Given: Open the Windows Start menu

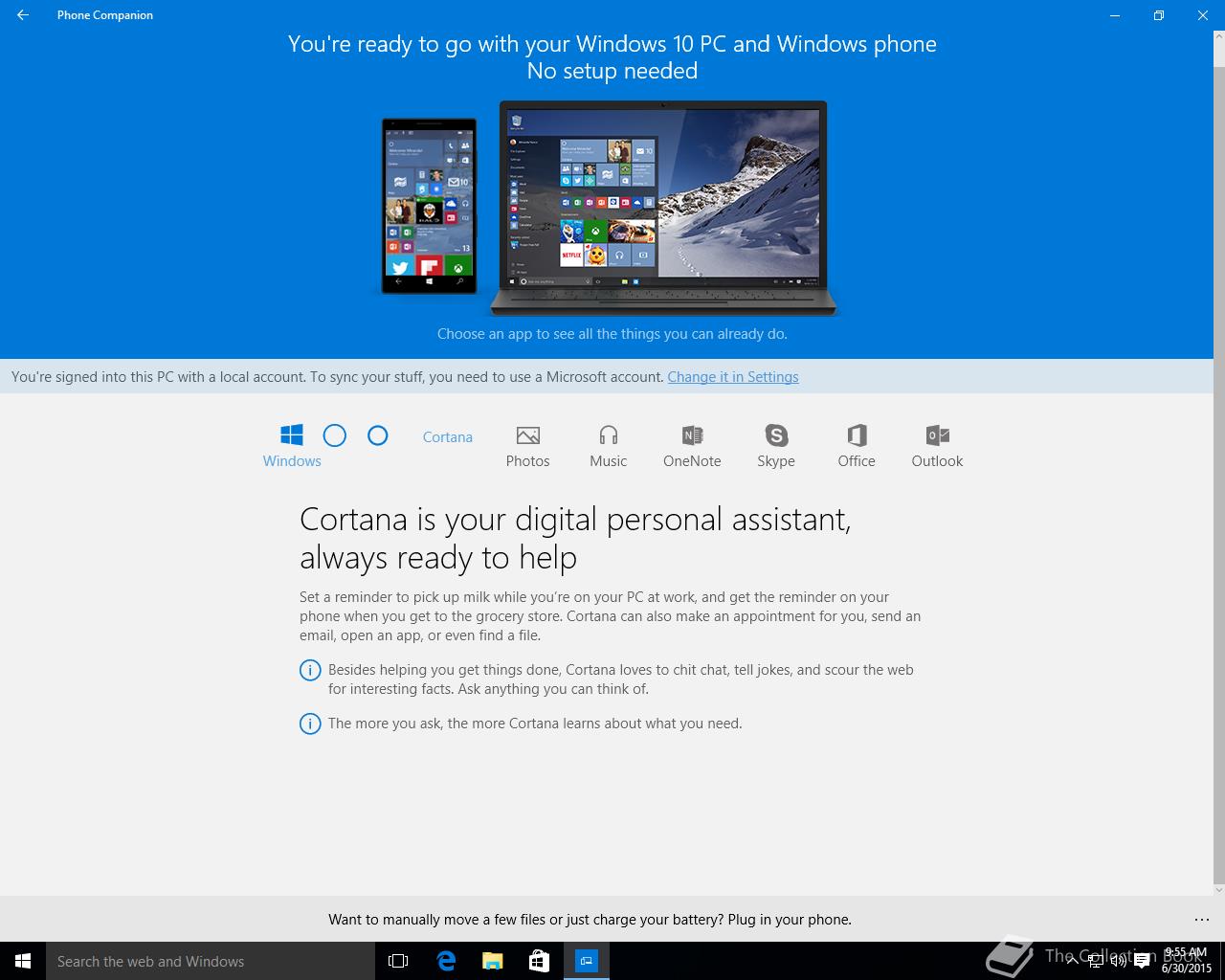Looking at the screenshot, I should click(23, 961).
